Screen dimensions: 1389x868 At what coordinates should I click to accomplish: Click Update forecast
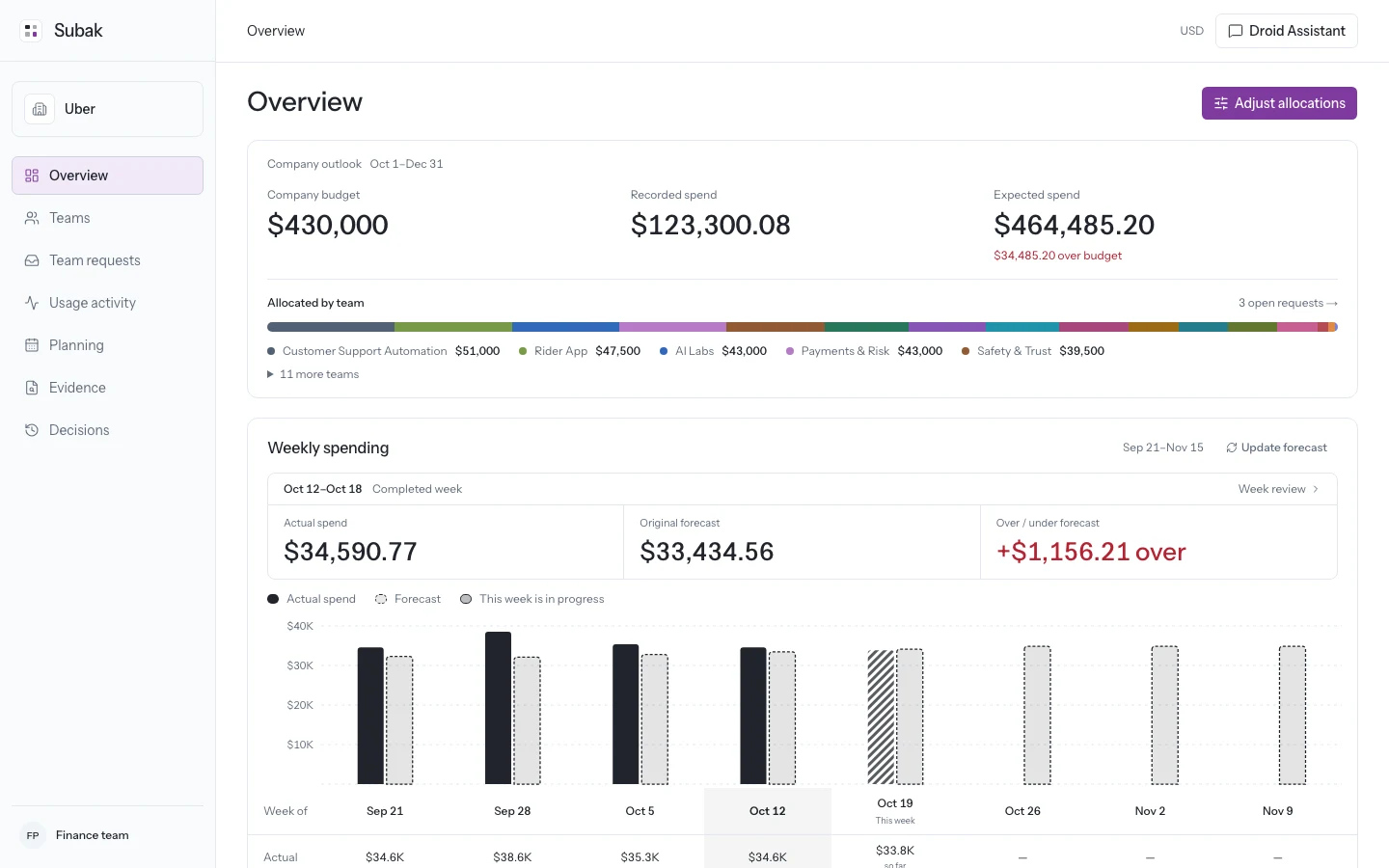pyautogui.click(x=1276, y=448)
